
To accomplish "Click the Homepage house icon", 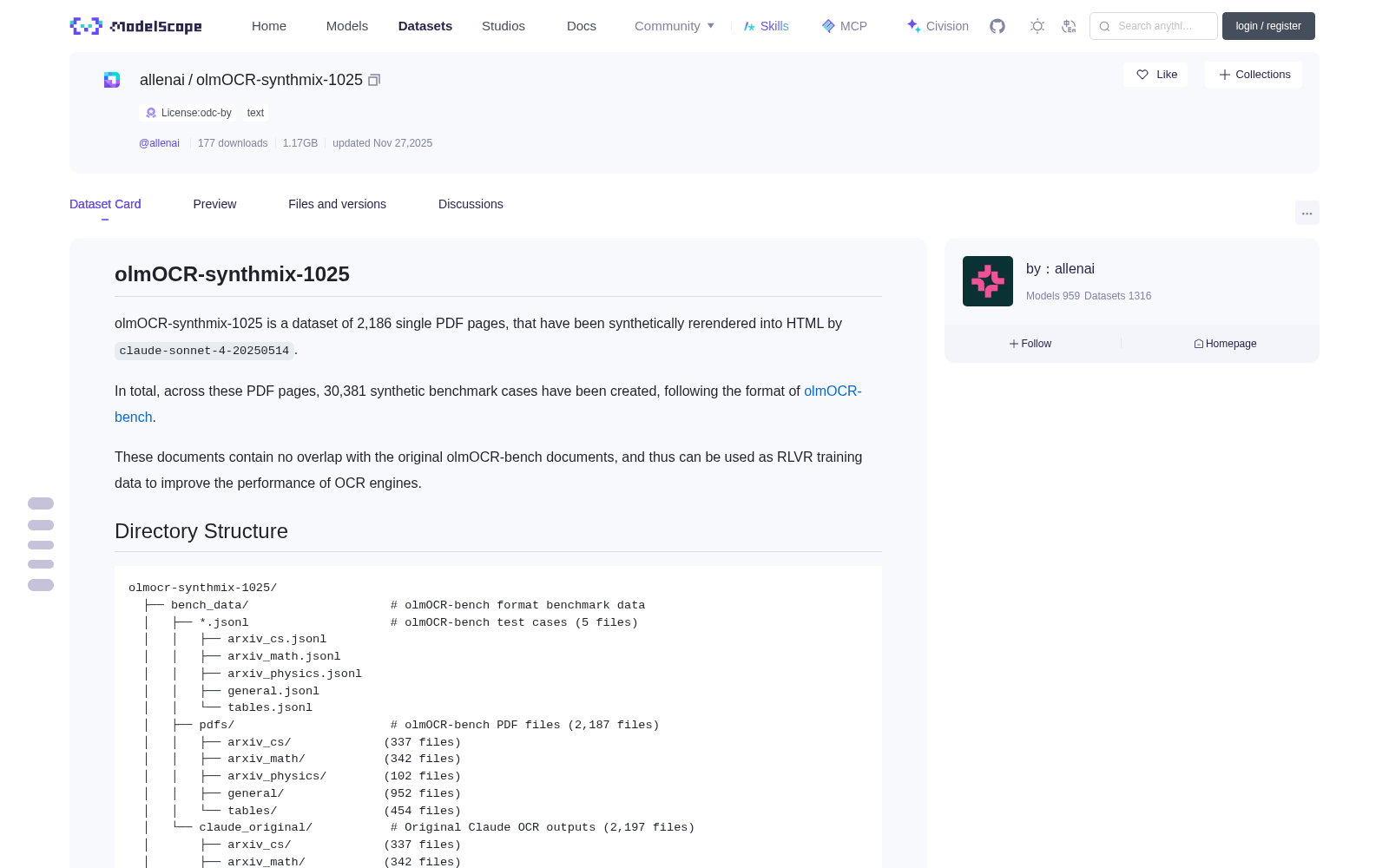I will (x=1199, y=344).
